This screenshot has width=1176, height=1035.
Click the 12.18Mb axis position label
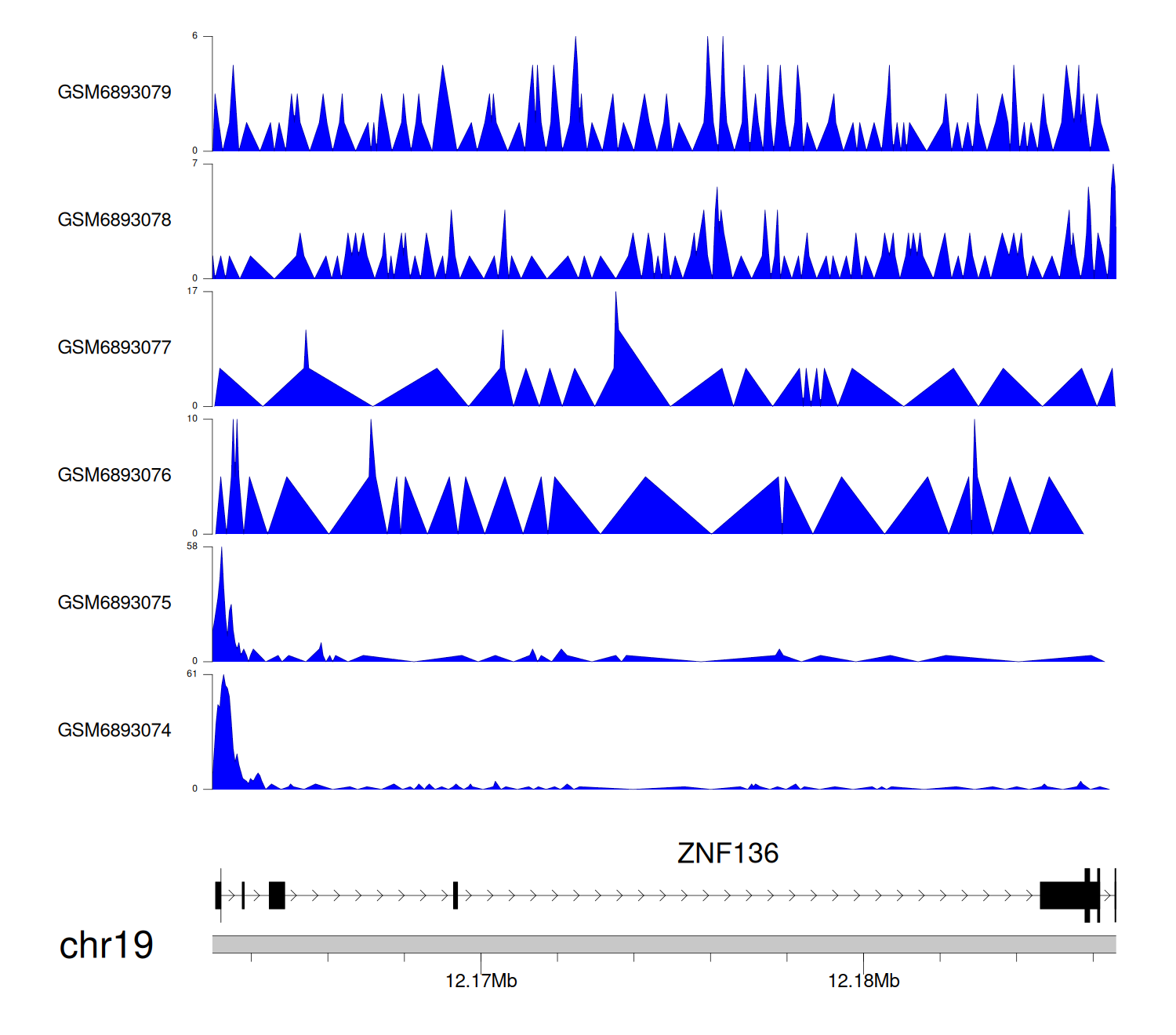click(863, 981)
